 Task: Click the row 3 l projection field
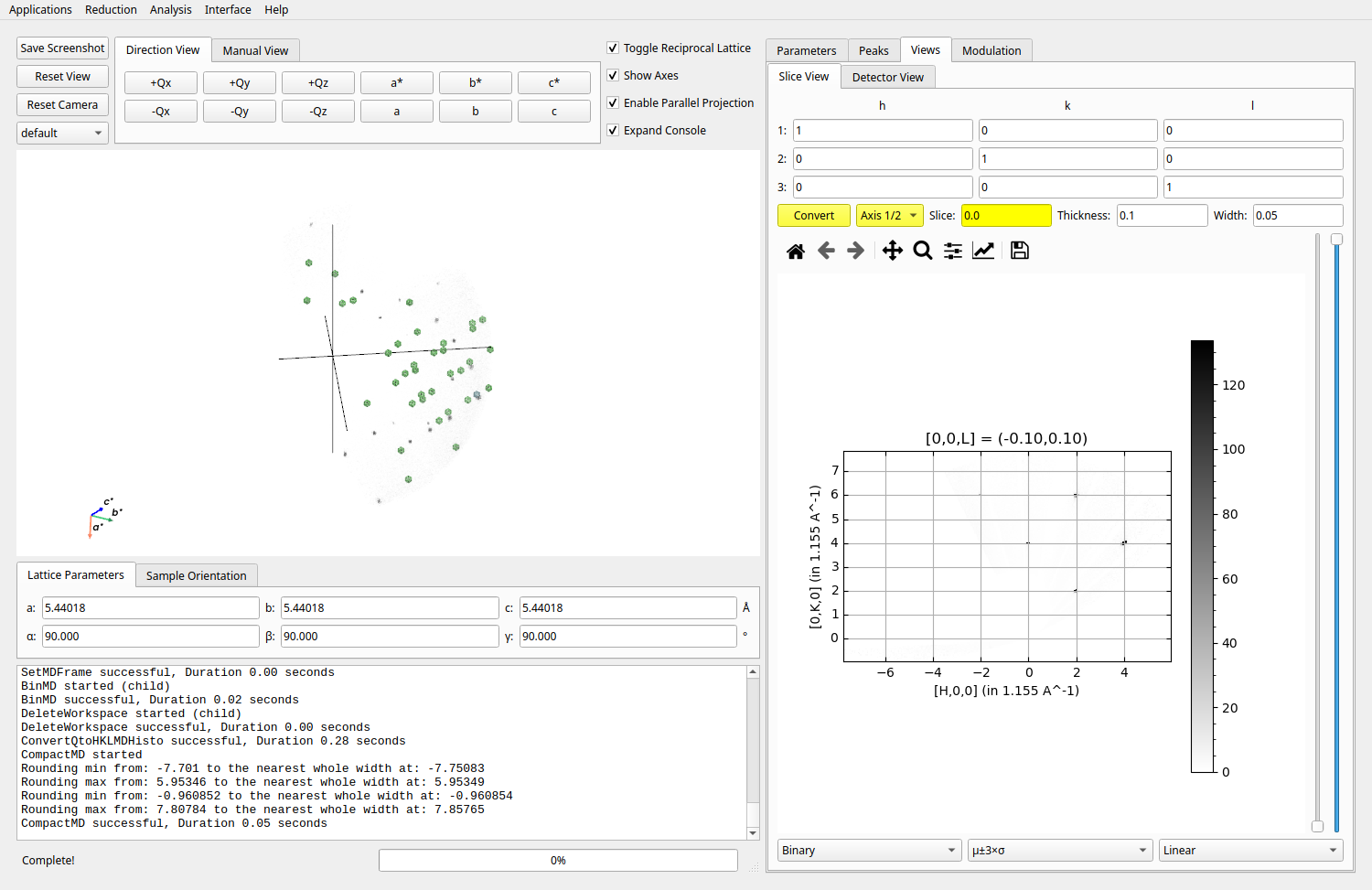coord(1253,187)
